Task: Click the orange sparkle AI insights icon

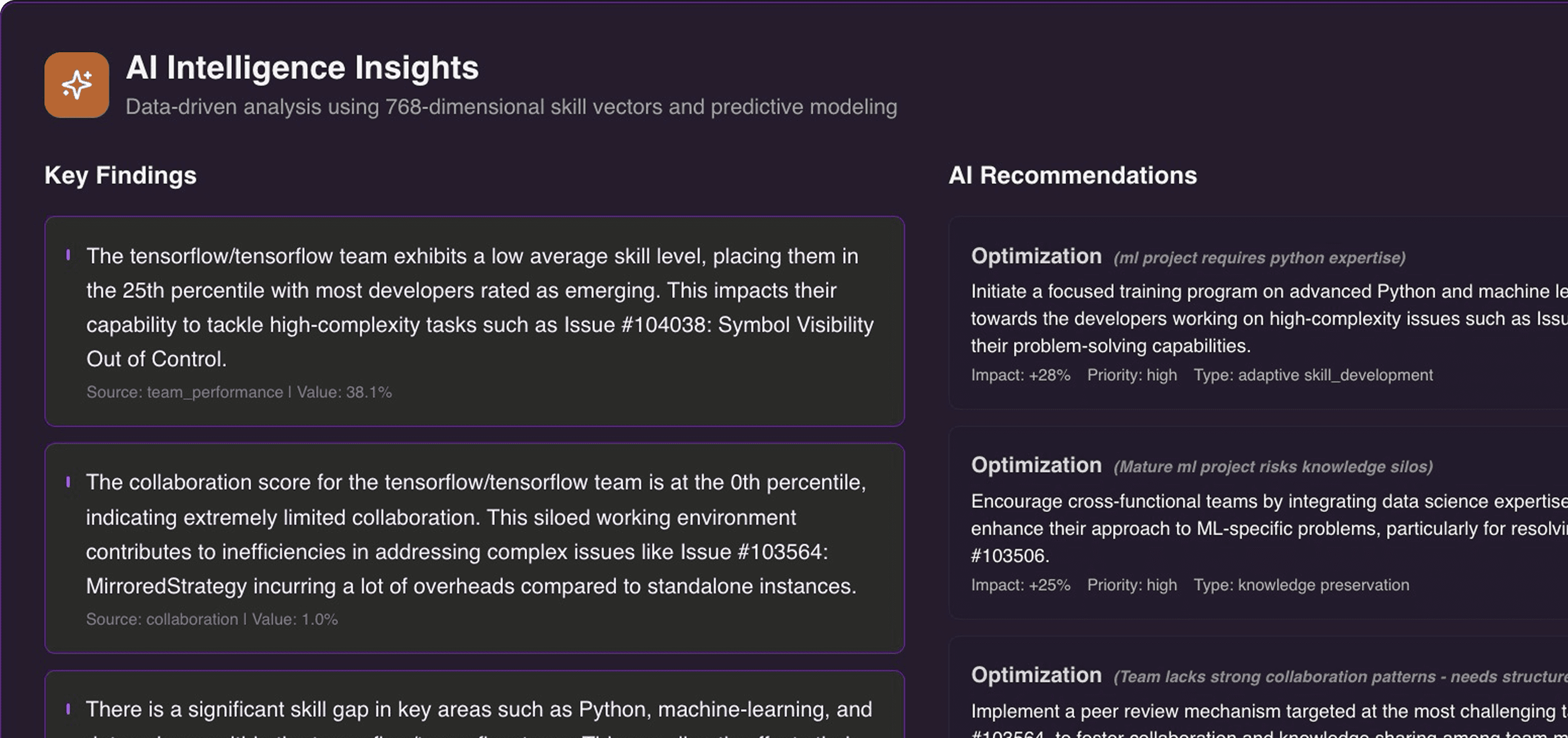Action: point(77,85)
